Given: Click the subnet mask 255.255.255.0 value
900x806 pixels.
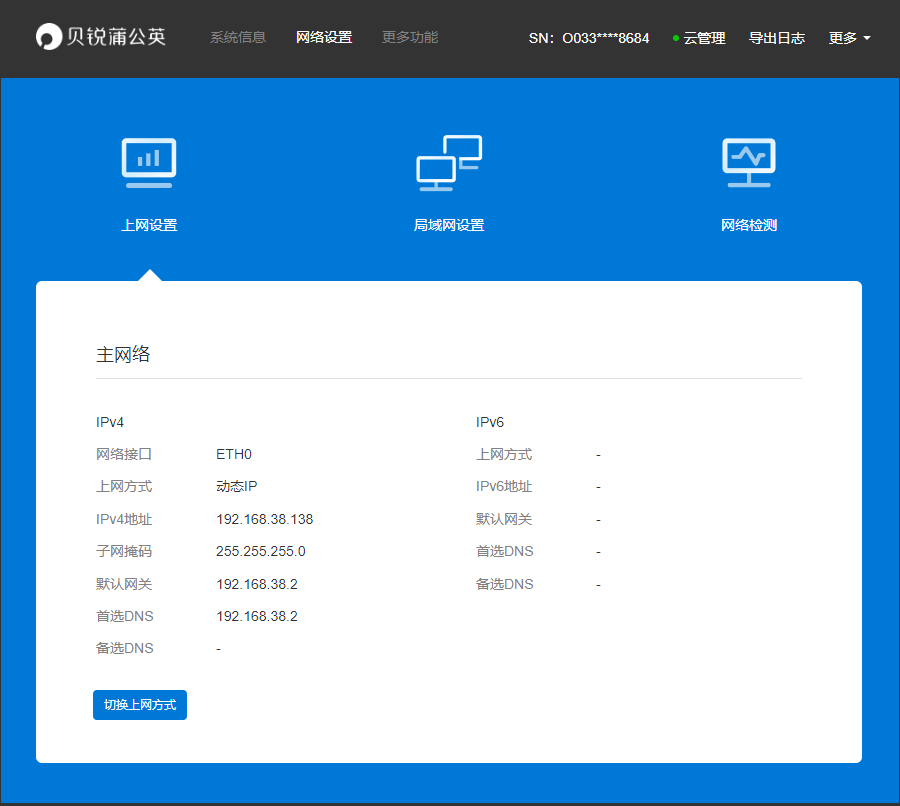Looking at the screenshot, I should tap(260, 551).
